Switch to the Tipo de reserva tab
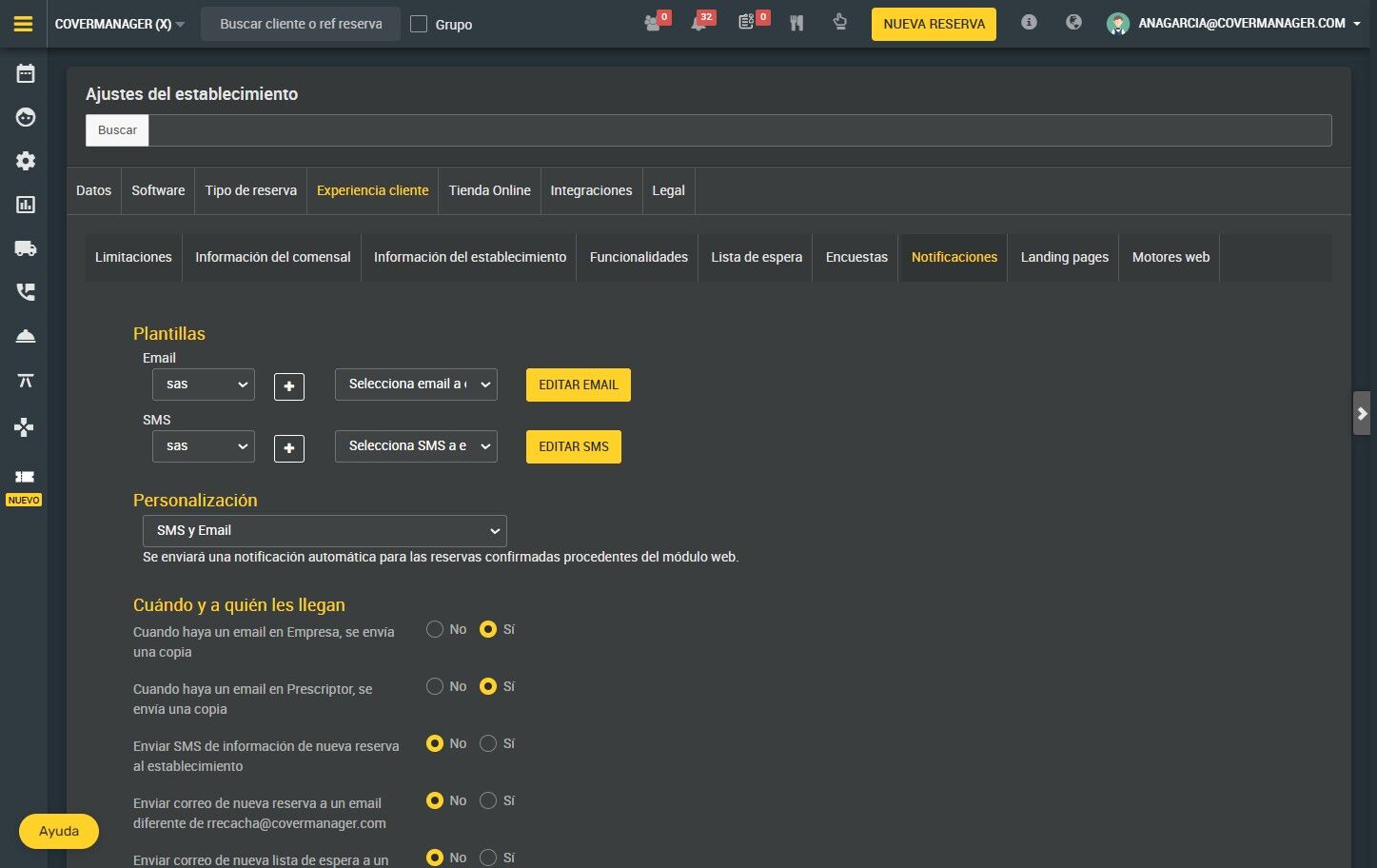The width and height of the screenshot is (1377, 868). tap(251, 190)
